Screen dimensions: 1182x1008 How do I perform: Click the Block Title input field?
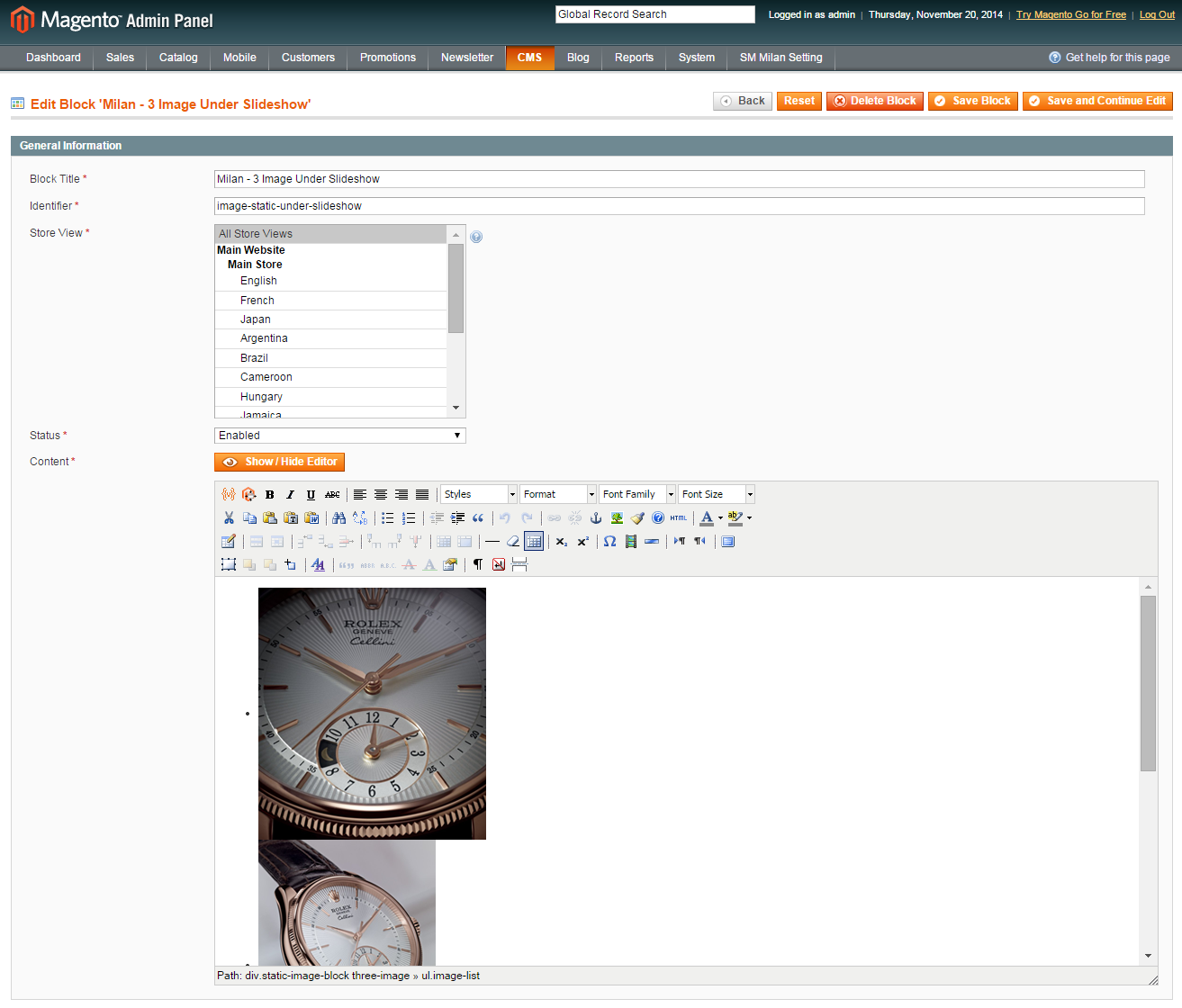coord(680,179)
